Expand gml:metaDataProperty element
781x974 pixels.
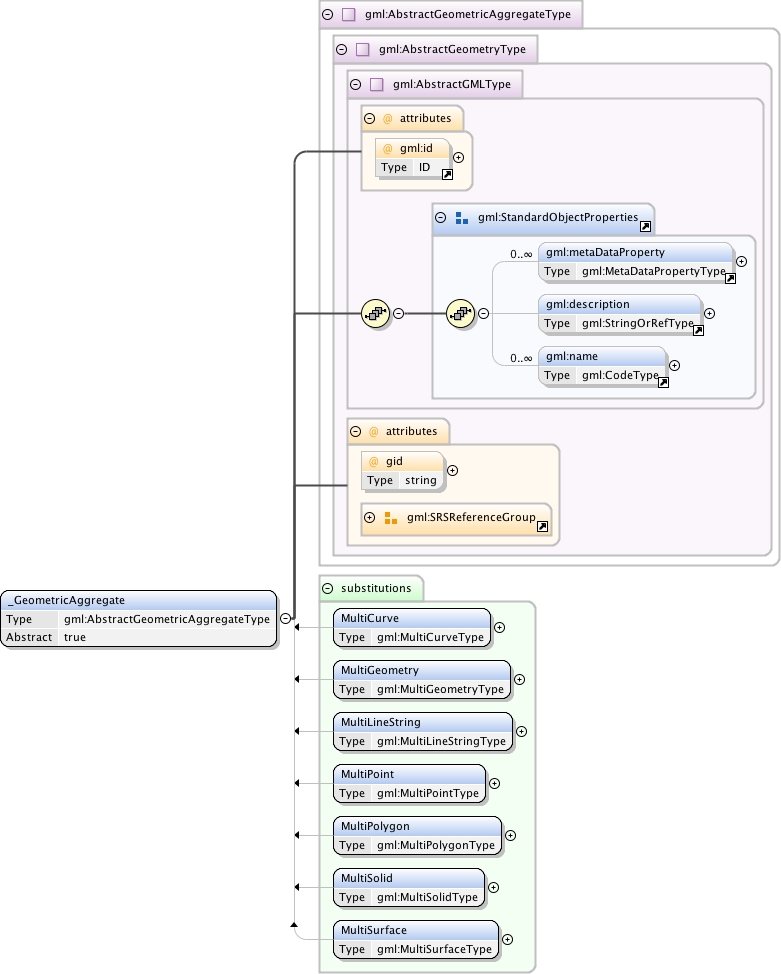[x=741, y=262]
